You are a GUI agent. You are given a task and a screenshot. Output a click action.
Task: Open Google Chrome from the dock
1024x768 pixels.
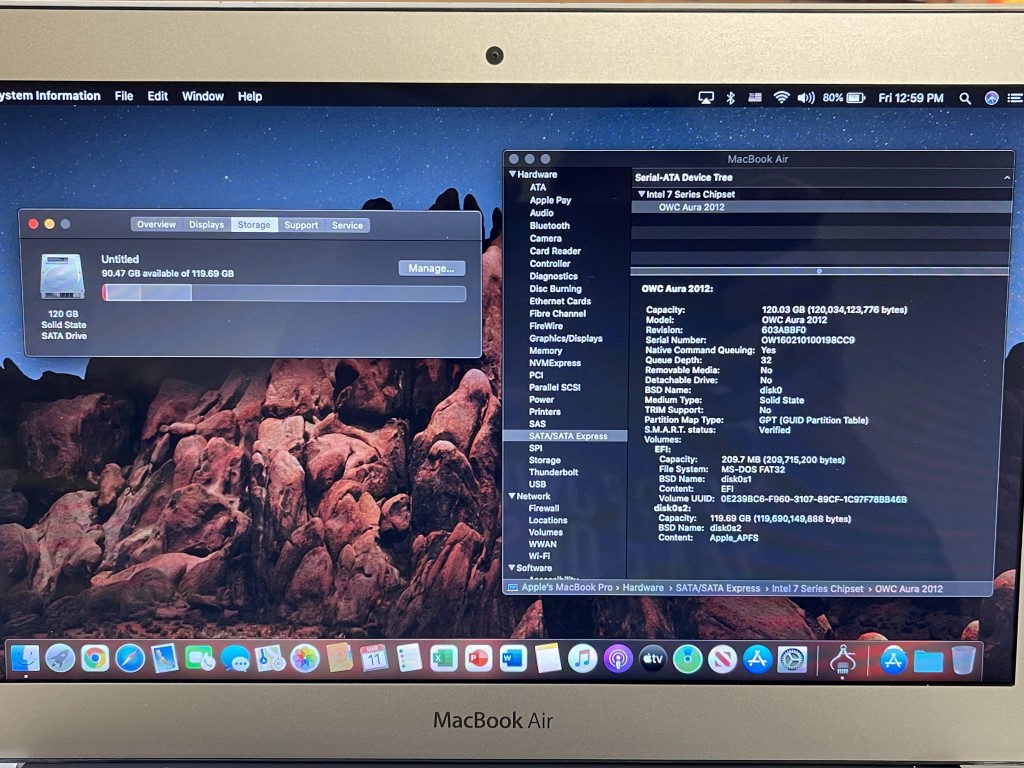[95, 658]
